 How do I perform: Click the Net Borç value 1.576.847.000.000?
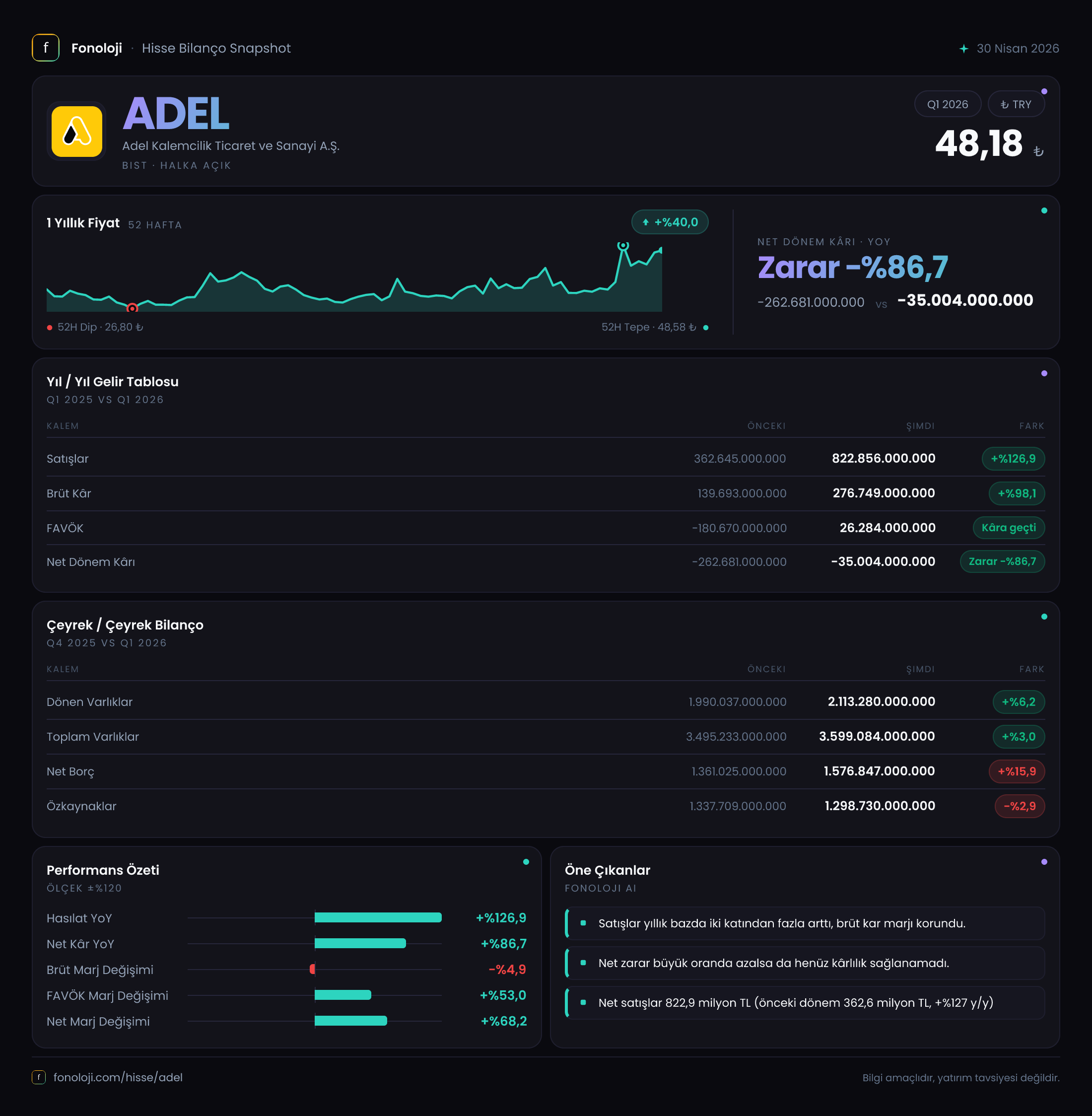[879, 771]
